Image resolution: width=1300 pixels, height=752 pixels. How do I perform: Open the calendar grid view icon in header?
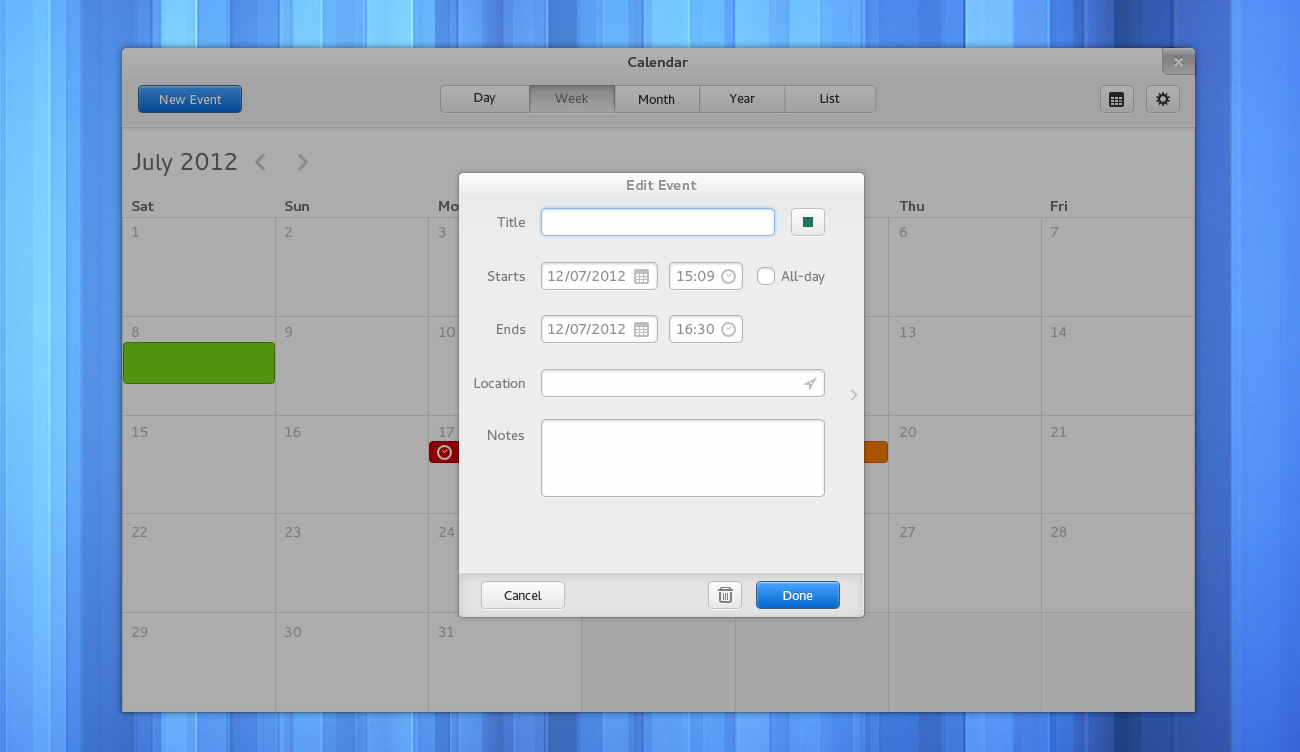point(1117,99)
